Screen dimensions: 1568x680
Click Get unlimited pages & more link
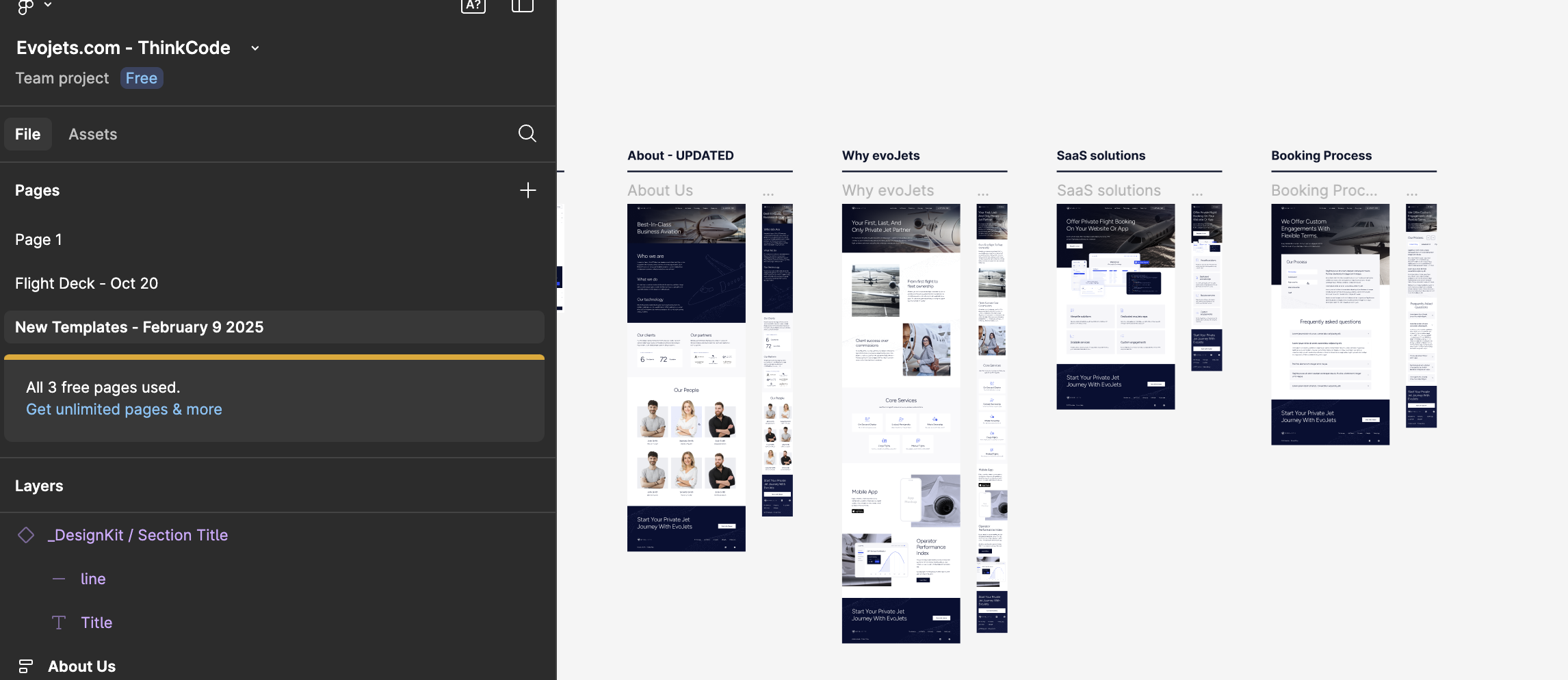[x=124, y=409]
